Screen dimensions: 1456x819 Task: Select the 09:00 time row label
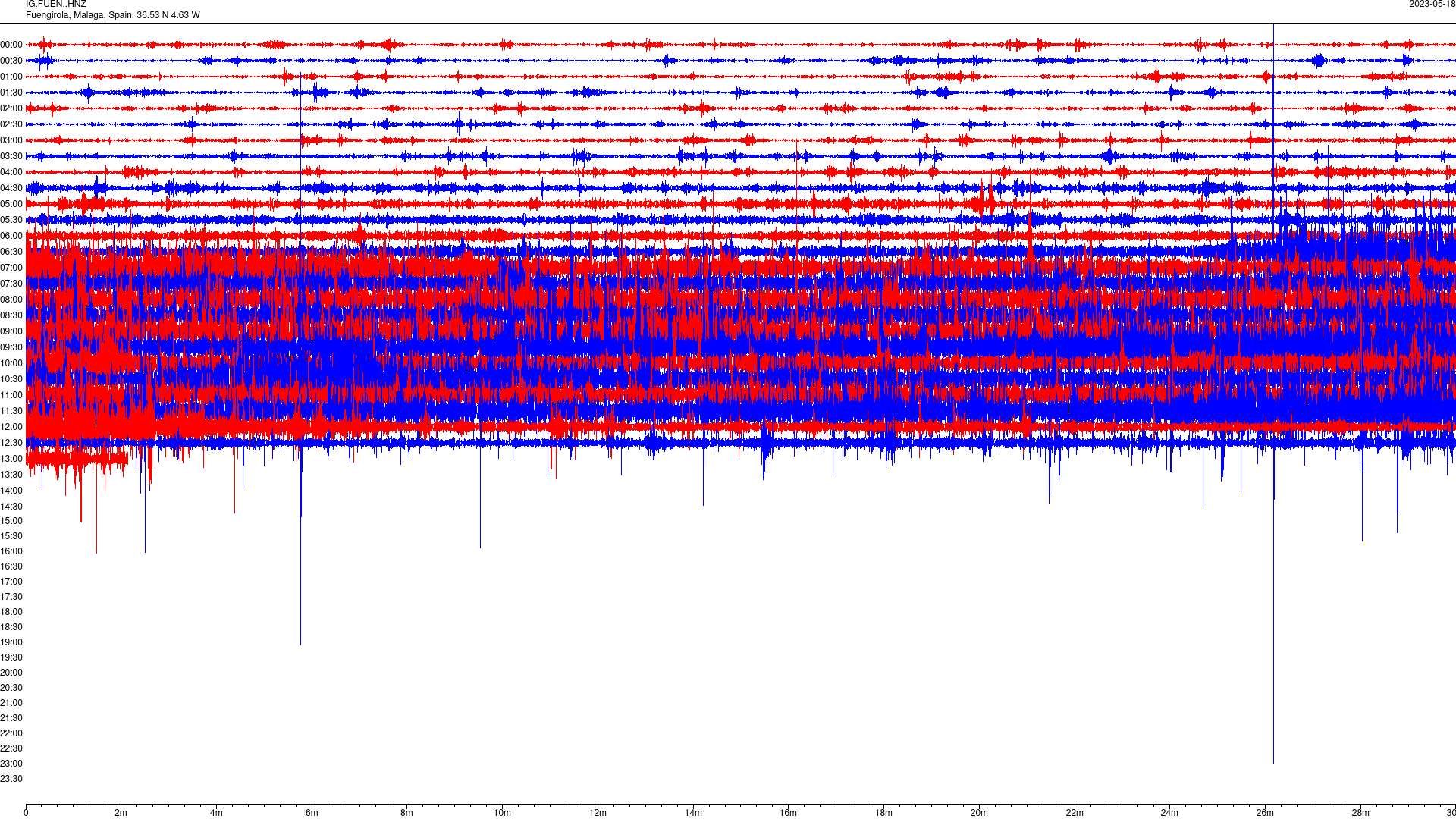tap(11, 331)
